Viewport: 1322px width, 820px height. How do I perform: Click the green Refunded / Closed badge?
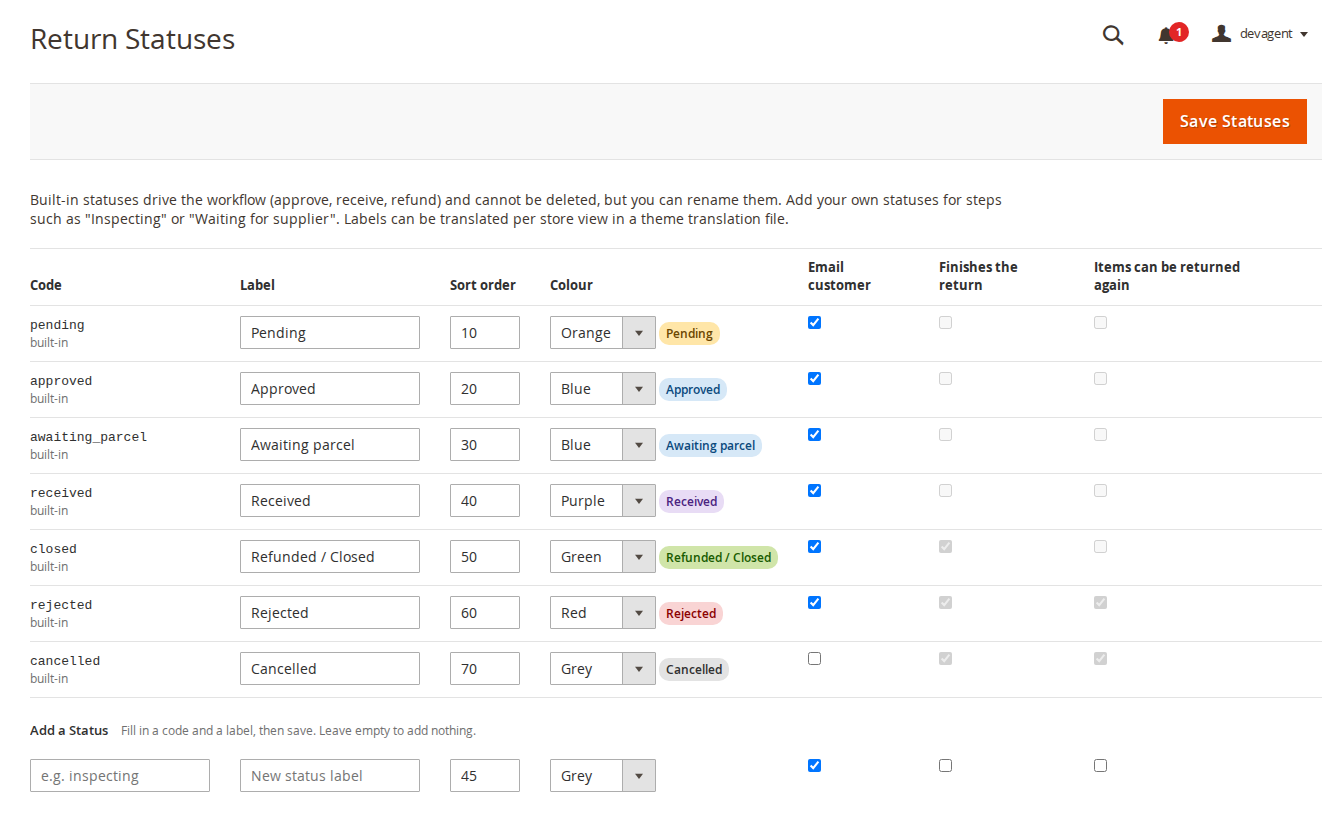(x=718, y=557)
